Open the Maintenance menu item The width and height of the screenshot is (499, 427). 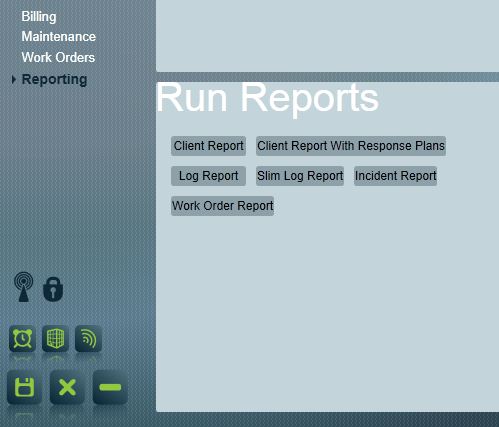pos(58,37)
